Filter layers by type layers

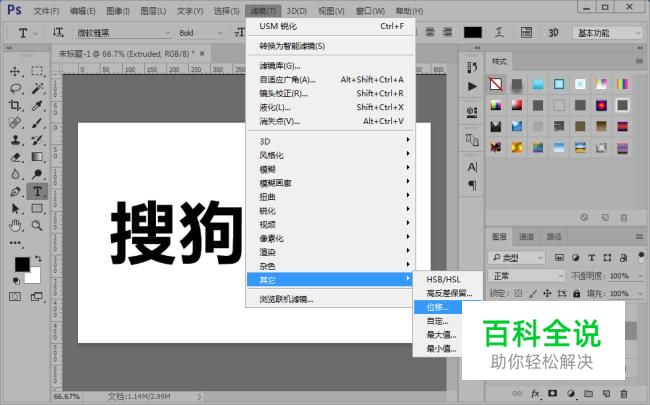(x=592, y=258)
